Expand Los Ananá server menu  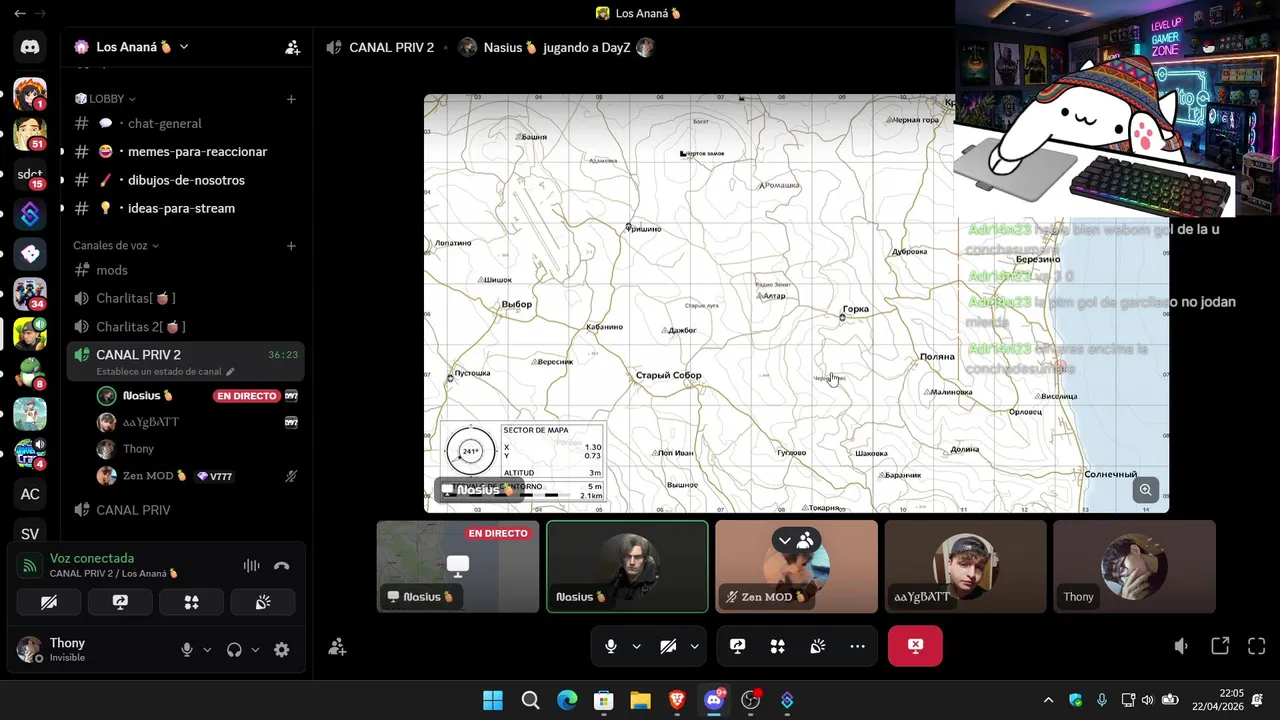point(131,47)
